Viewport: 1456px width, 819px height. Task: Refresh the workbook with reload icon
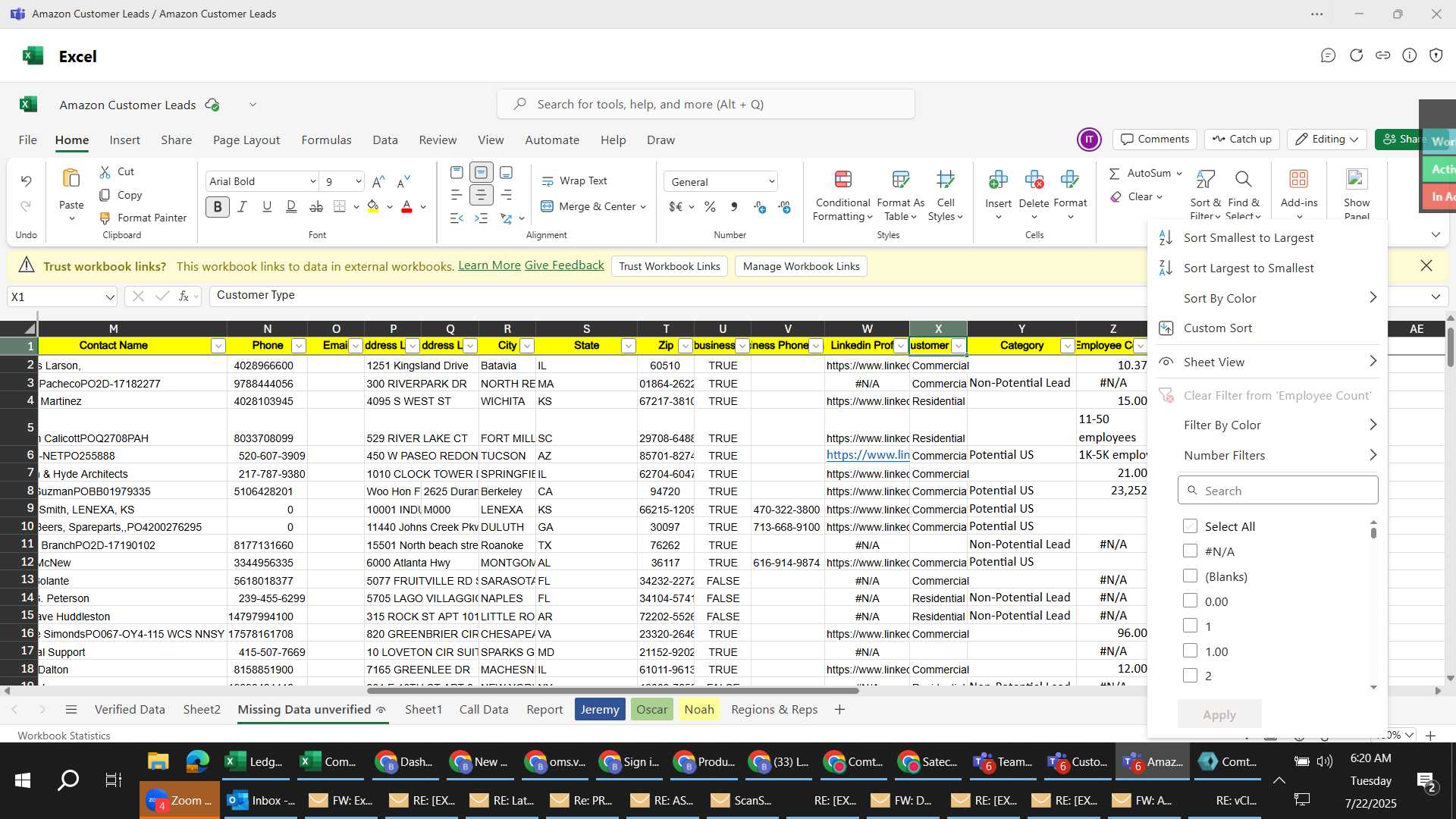[x=1356, y=55]
